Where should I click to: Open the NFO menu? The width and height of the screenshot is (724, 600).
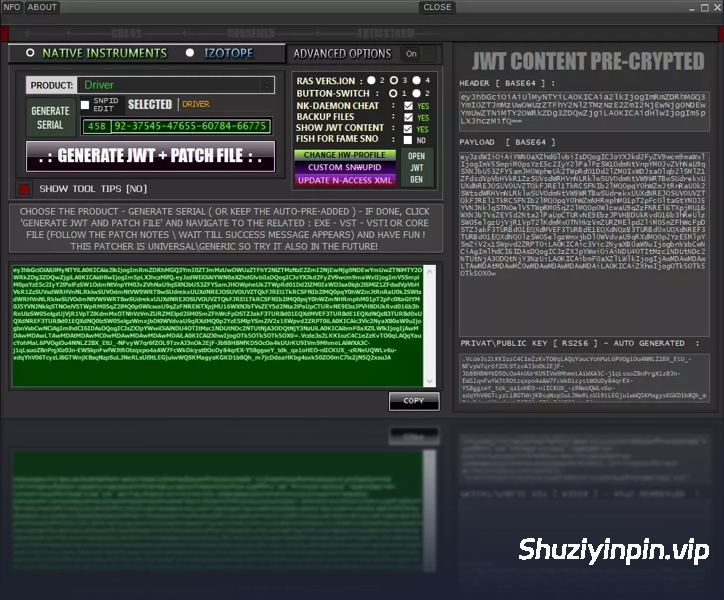pos(11,7)
